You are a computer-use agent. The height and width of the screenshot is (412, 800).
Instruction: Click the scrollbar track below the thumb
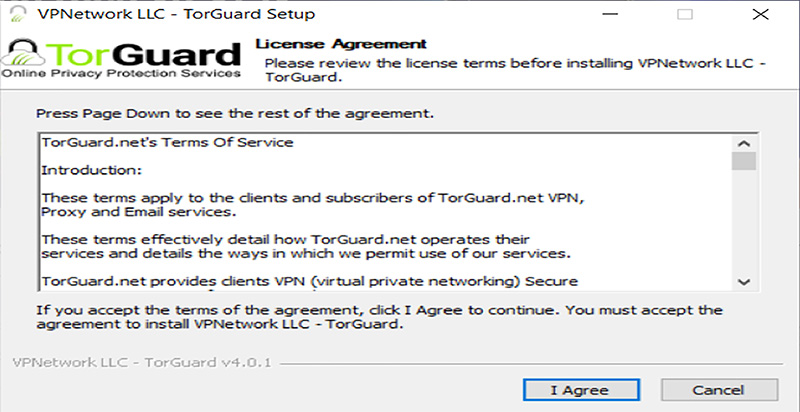(x=744, y=221)
